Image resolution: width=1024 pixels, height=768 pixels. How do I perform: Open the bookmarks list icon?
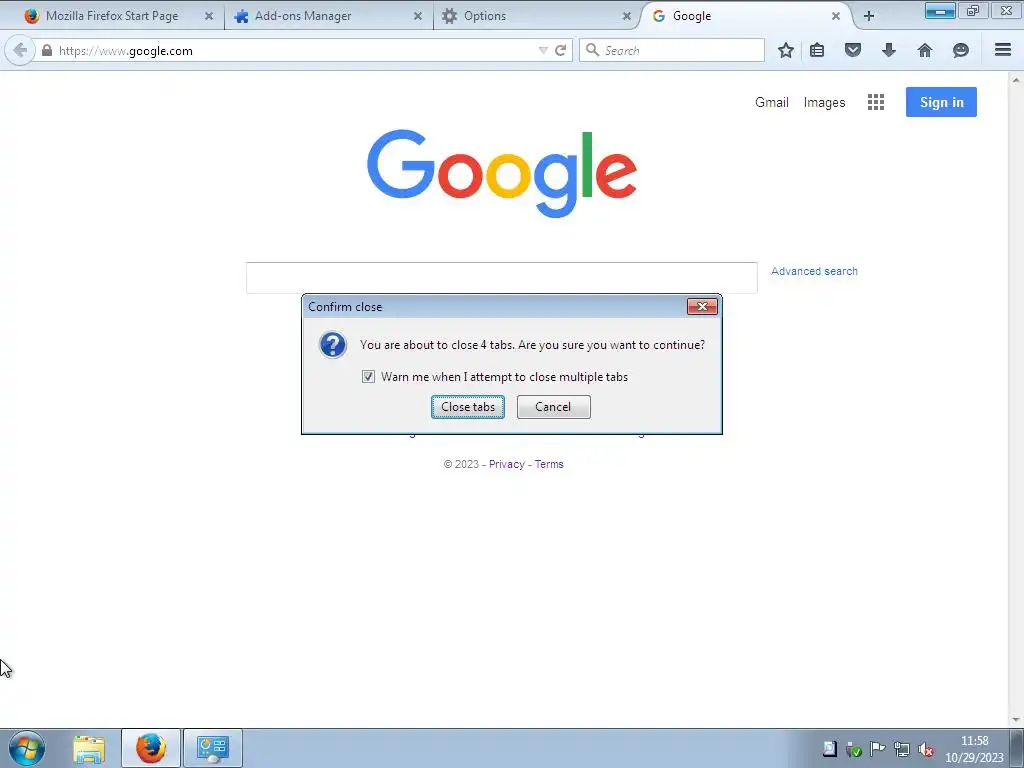point(817,50)
